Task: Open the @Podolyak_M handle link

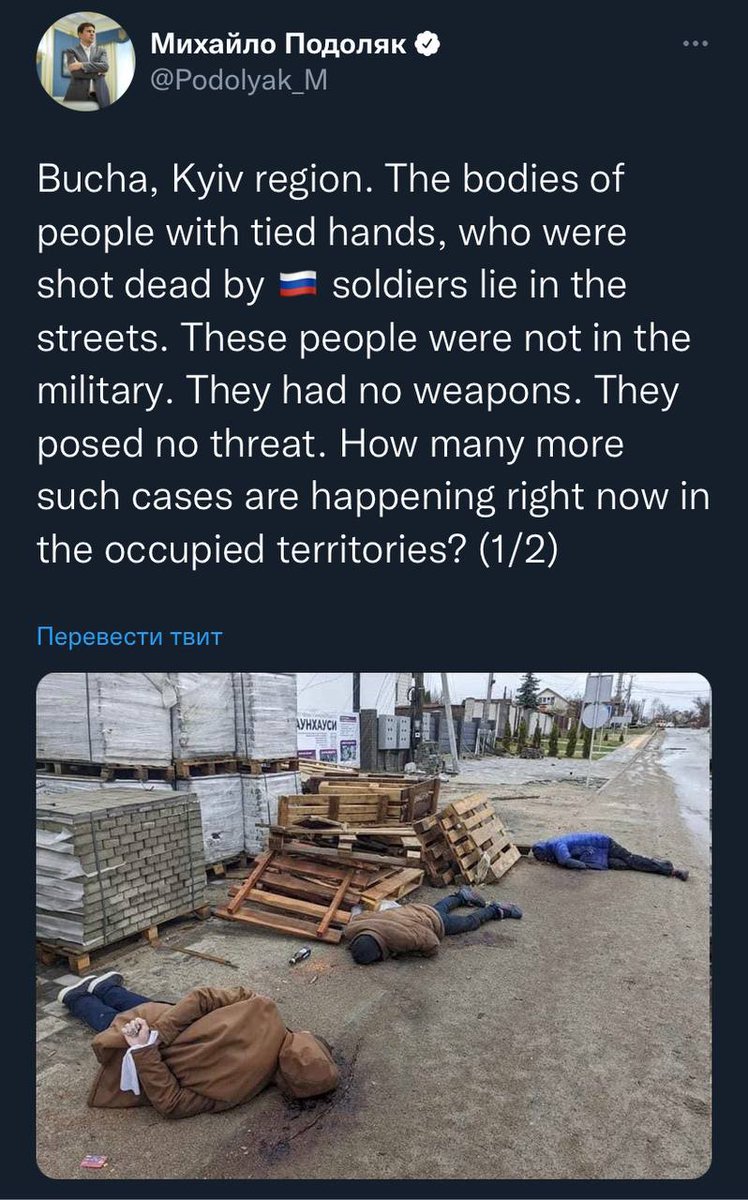Action: (238, 82)
